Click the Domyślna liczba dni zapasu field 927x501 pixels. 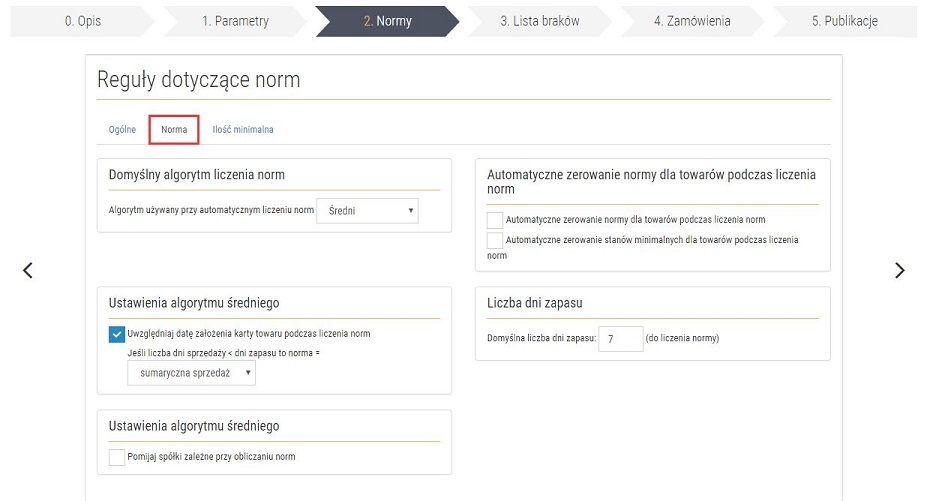pos(620,339)
